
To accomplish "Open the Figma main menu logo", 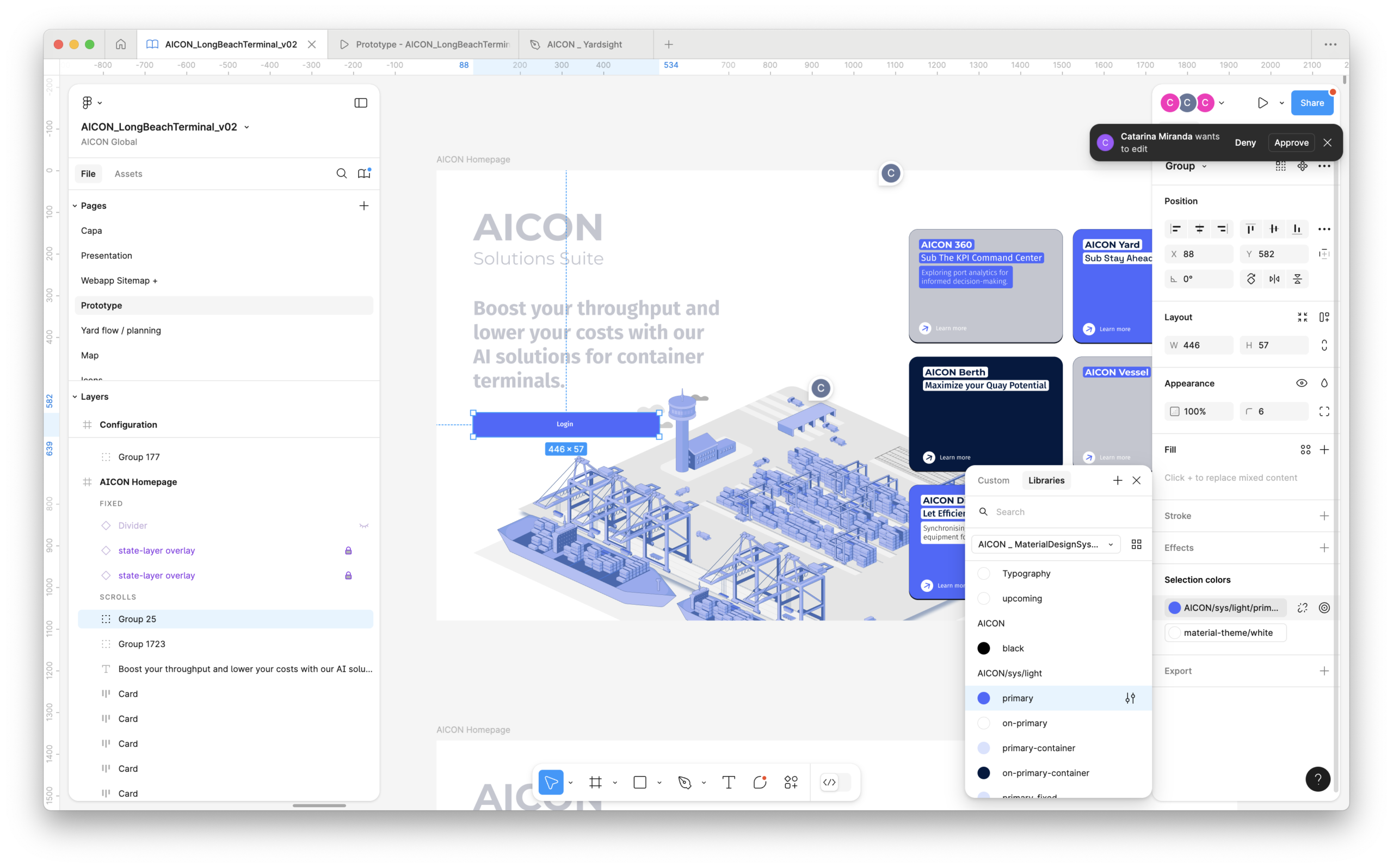I will click(87, 103).
